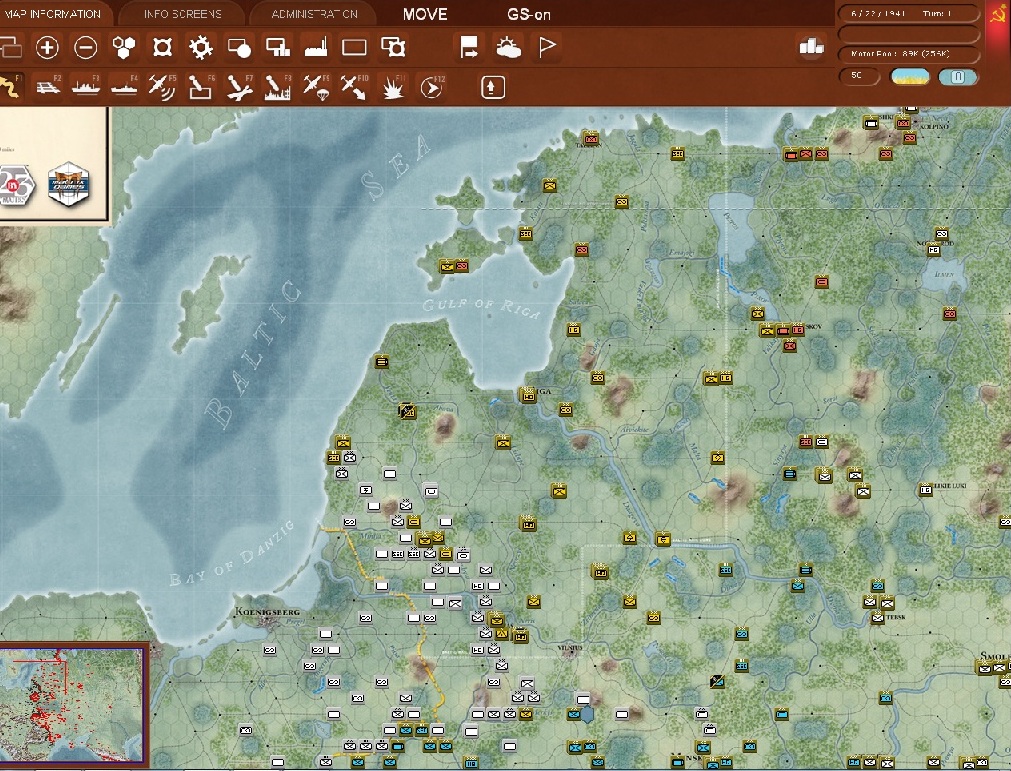The image size is (1011, 771).
Task: Select the F1 move mode icon
Action: pyautogui.click(x=10, y=87)
